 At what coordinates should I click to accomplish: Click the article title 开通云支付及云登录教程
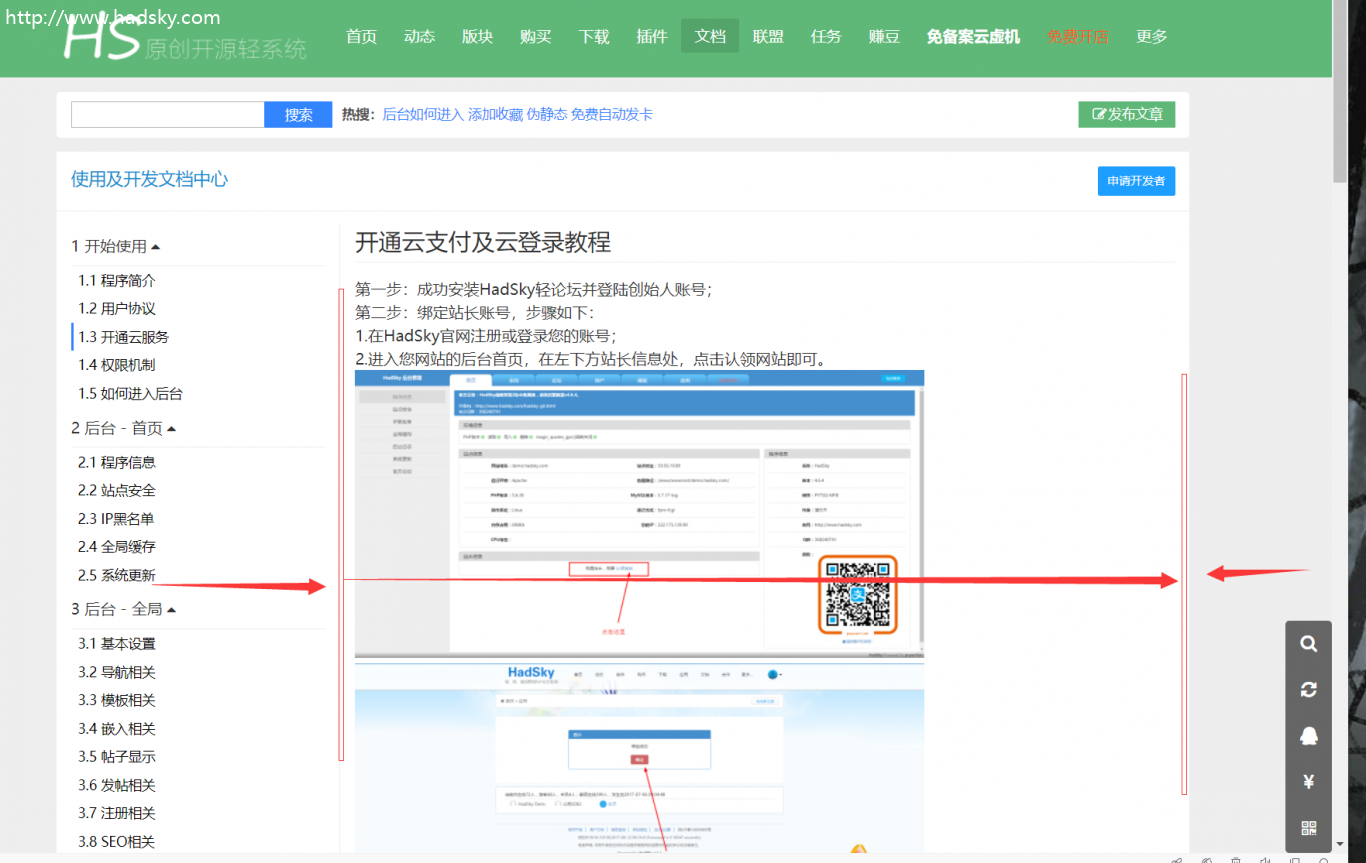tap(483, 242)
